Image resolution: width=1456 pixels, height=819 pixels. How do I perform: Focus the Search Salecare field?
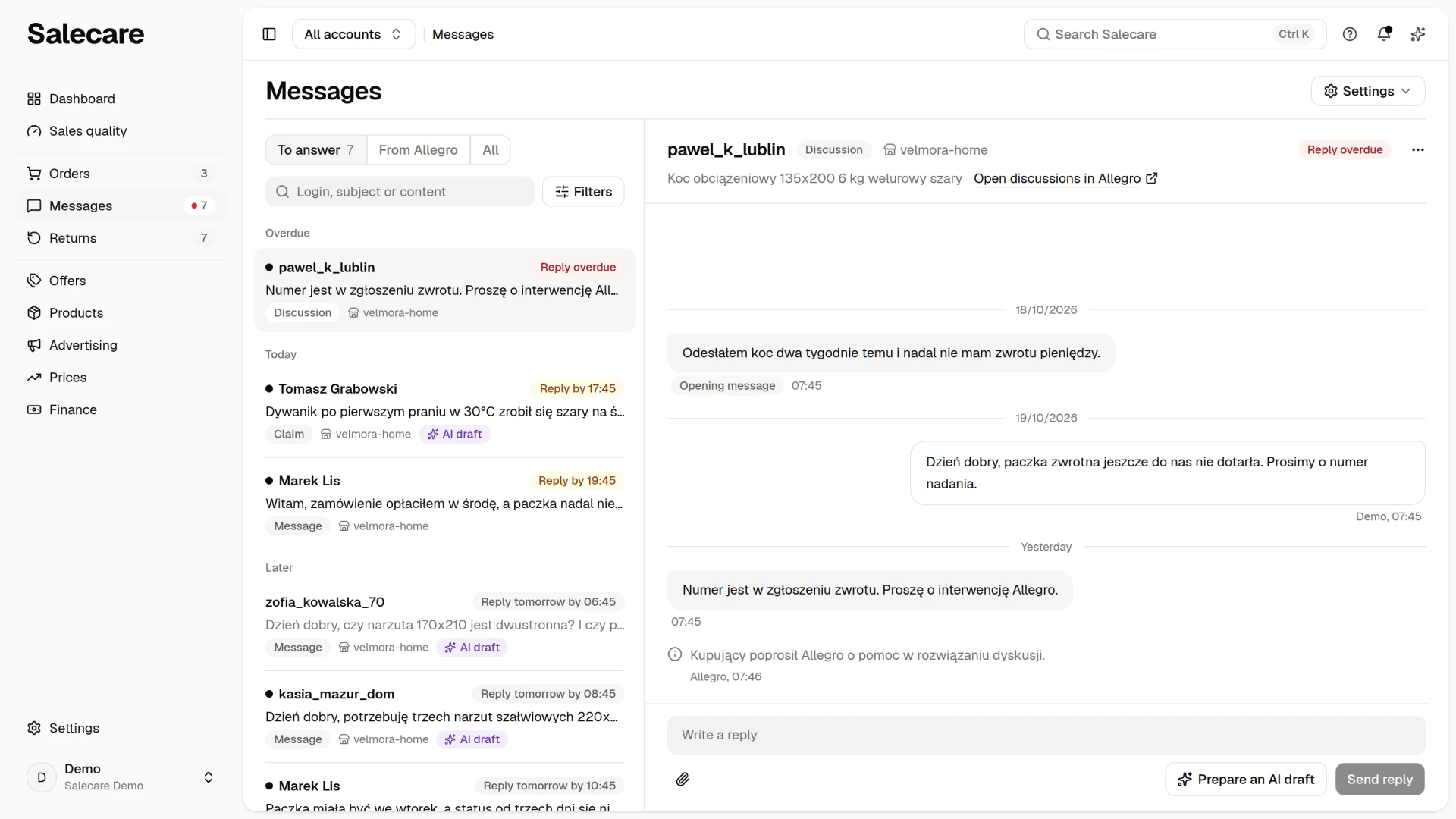tap(1175, 34)
